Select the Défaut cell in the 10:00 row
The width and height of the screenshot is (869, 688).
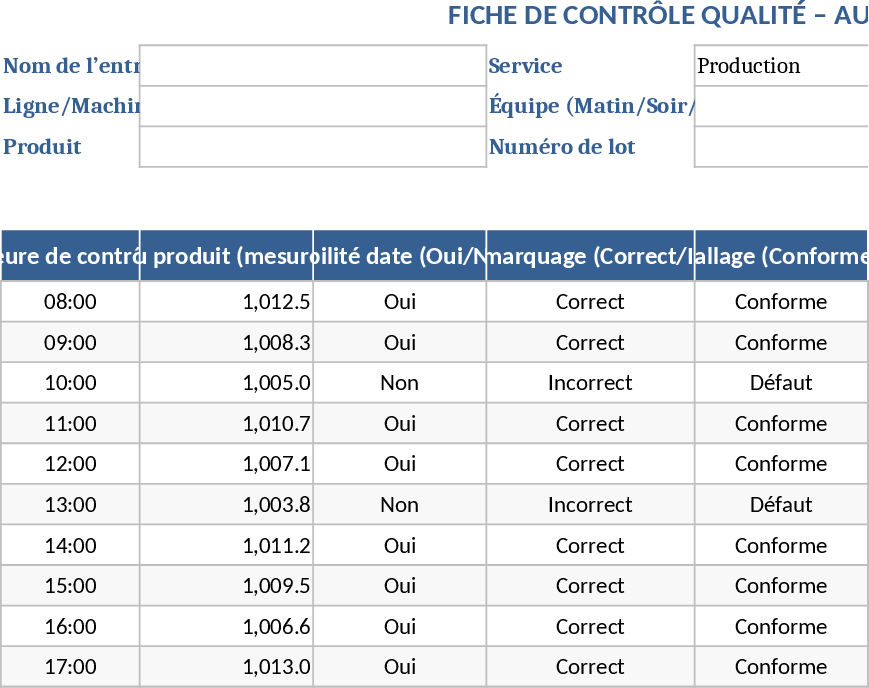pos(781,382)
